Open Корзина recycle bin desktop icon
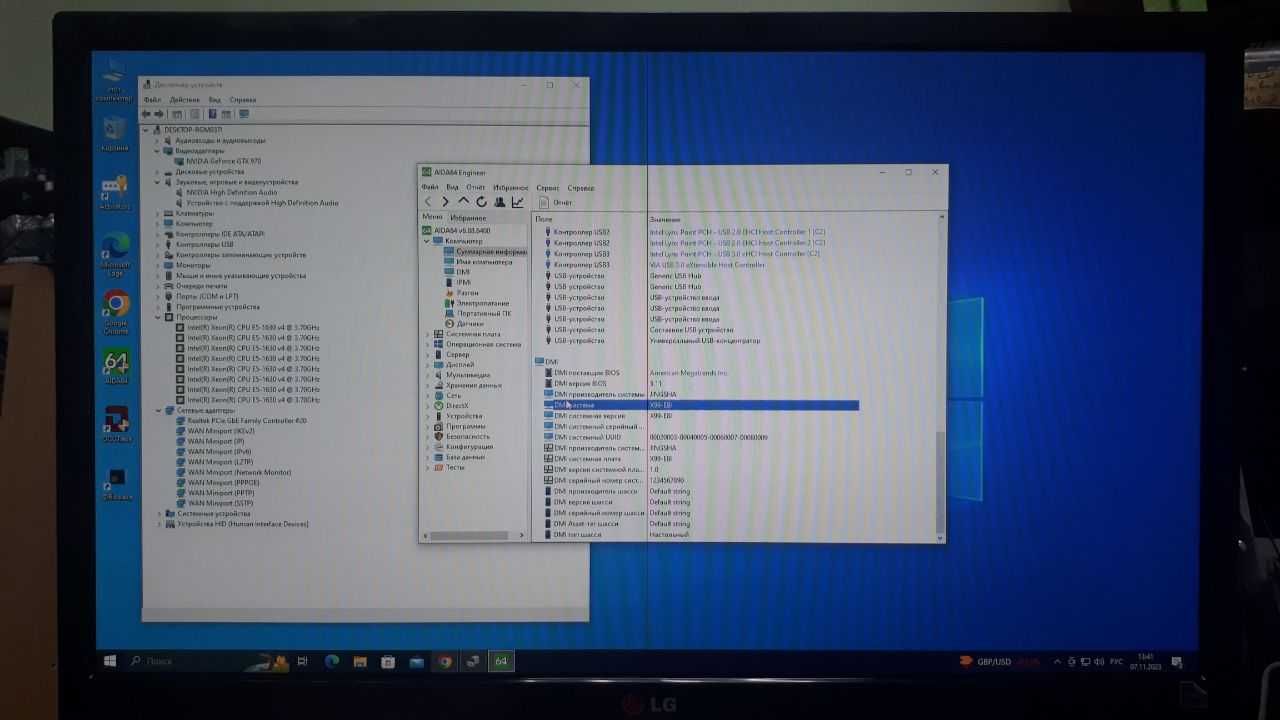 [x=115, y=134]
